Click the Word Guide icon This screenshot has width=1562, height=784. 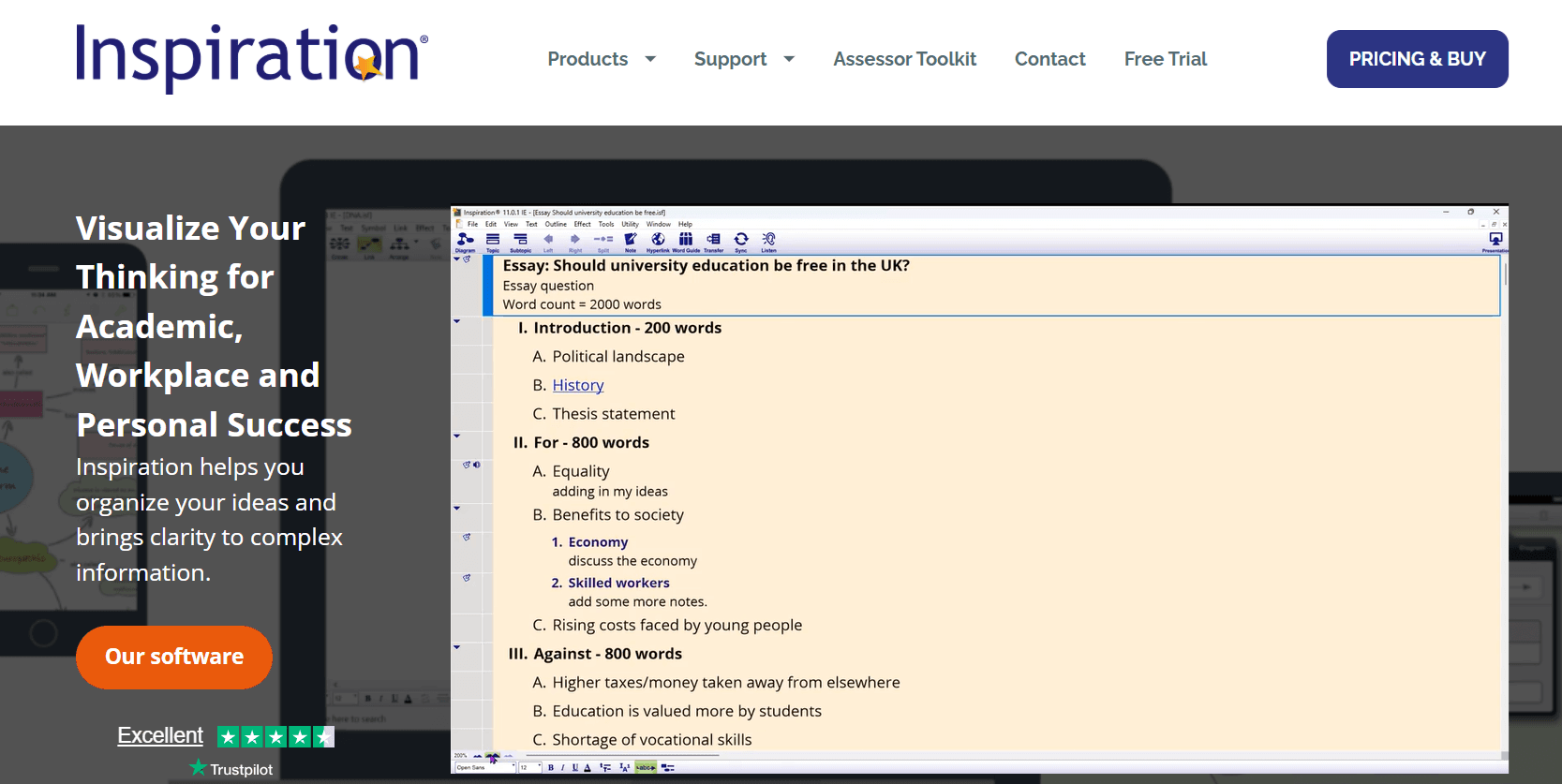pos(686,240)
